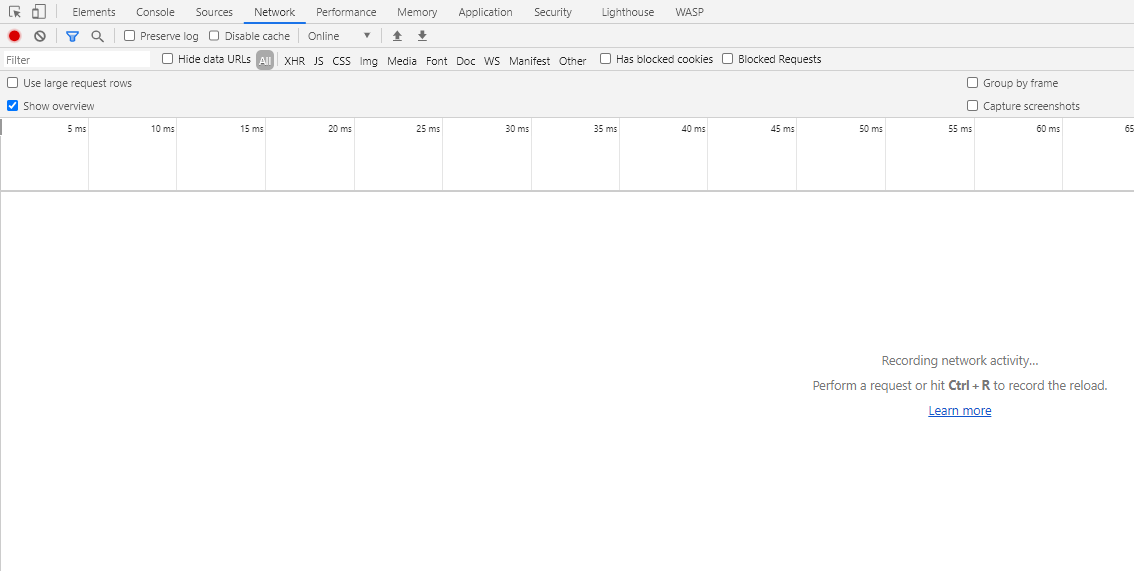
Task: Click the 30 ms mark in overview timeline
Action: [516, 129]
